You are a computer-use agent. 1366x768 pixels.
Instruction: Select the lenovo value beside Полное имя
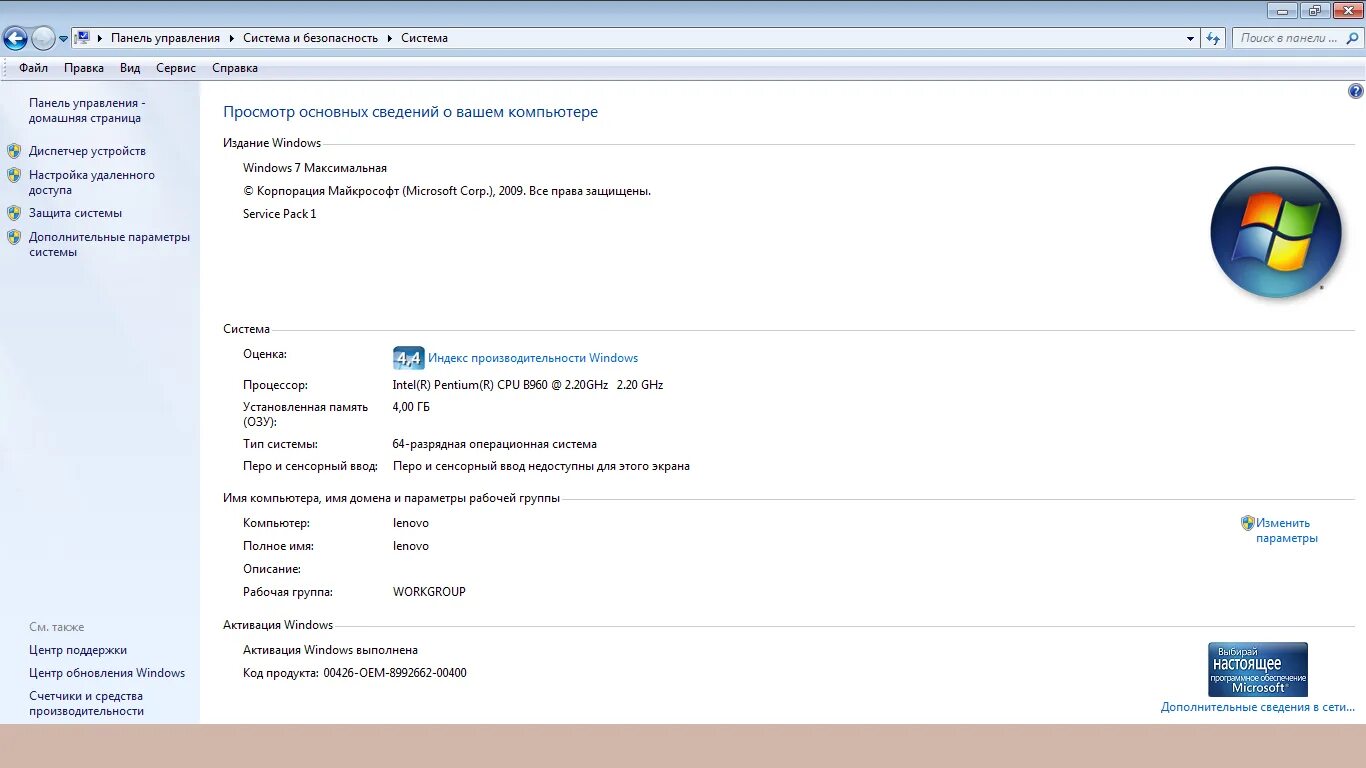pyautogui.click(x=411, y=546)
